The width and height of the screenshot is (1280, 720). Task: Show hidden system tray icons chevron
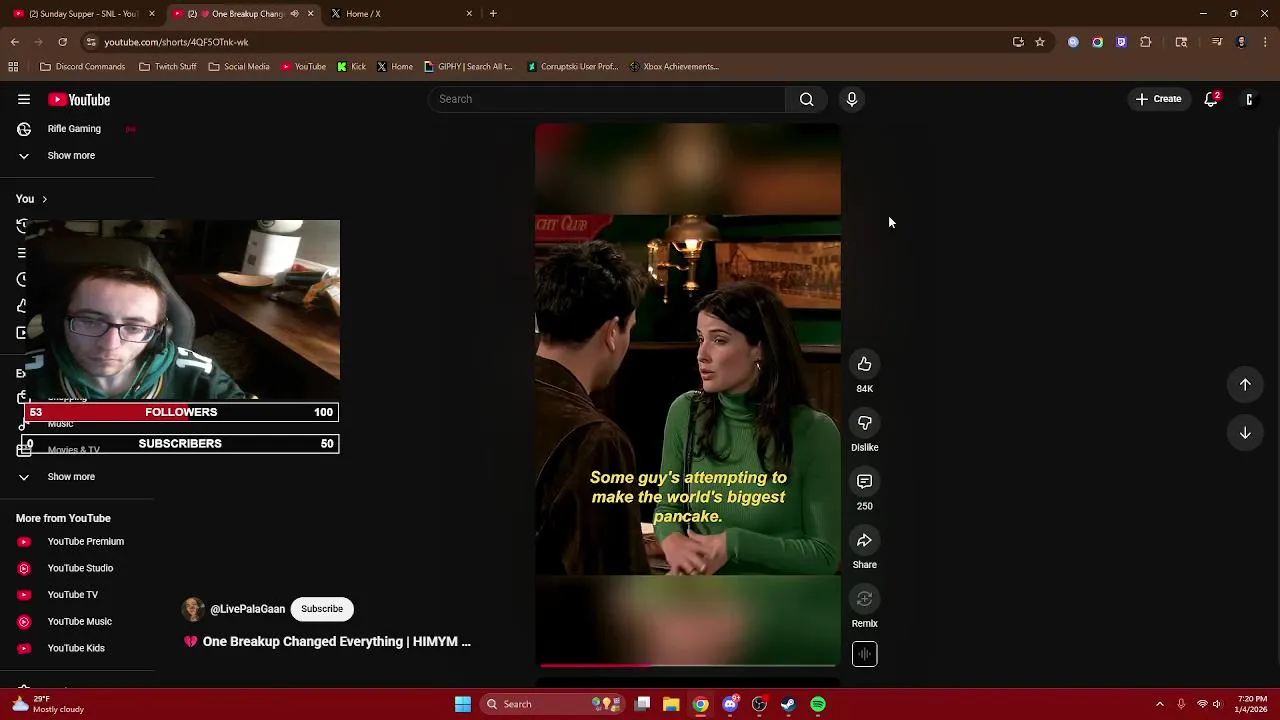tap(1159, 704)
